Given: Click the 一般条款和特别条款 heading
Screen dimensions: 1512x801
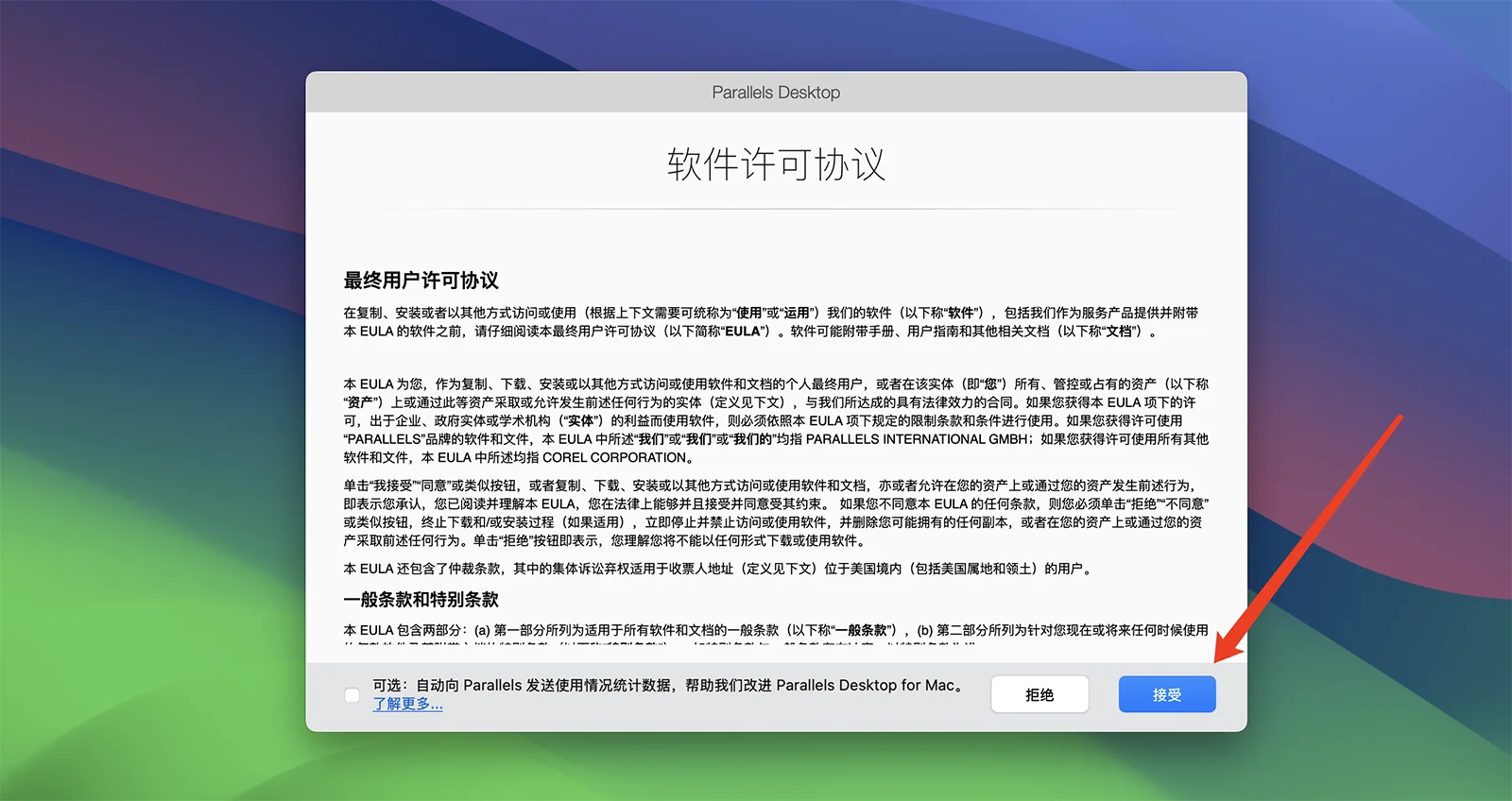Looking at the screenshot, I should point(421,600).
